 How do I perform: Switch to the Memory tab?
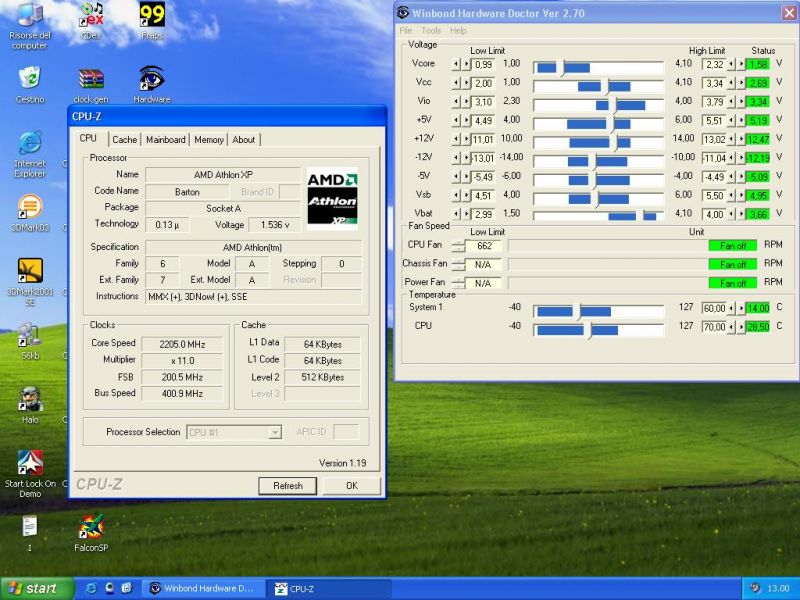click(209, 140)
